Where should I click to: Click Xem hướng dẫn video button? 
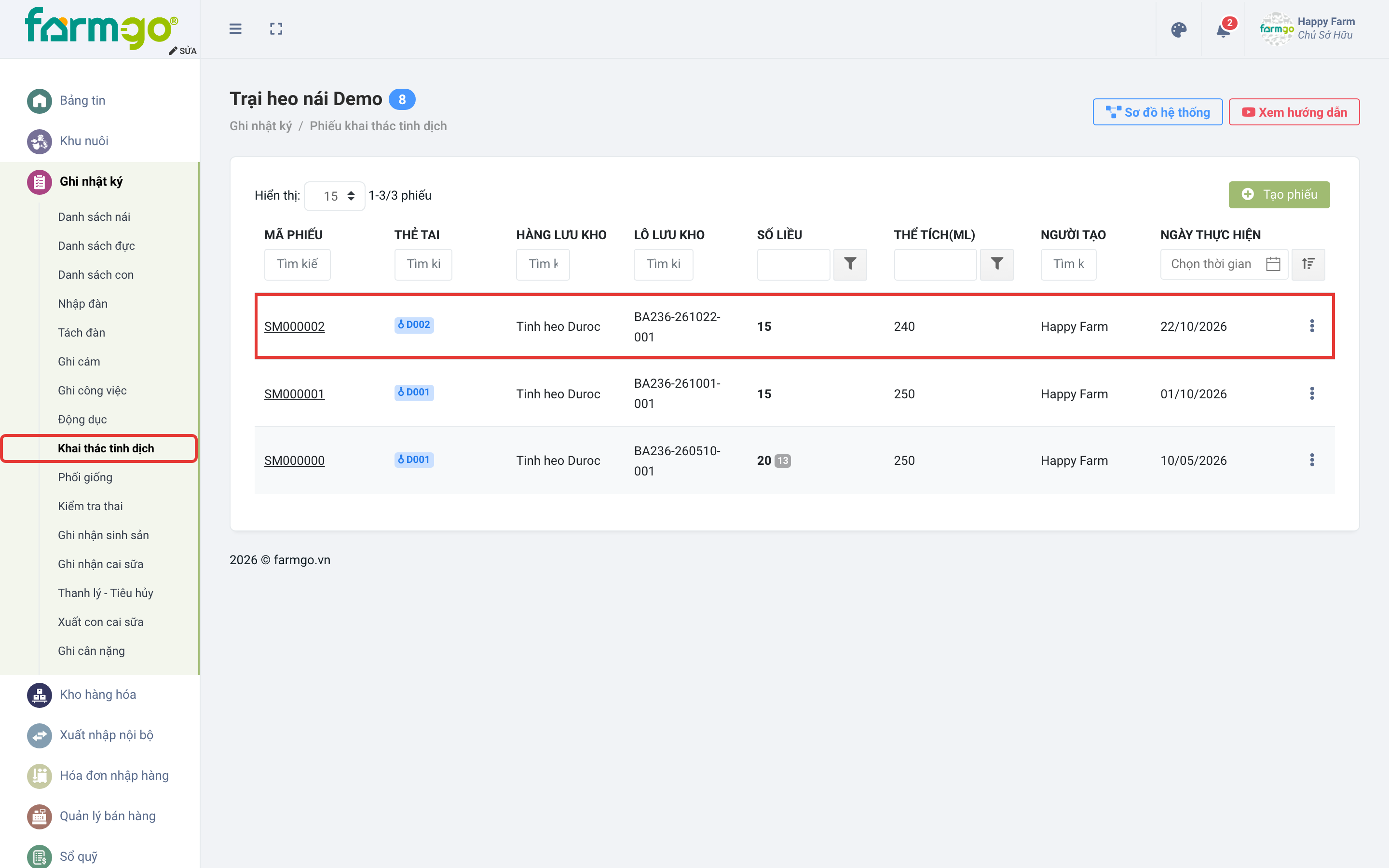pos(1294,112)
